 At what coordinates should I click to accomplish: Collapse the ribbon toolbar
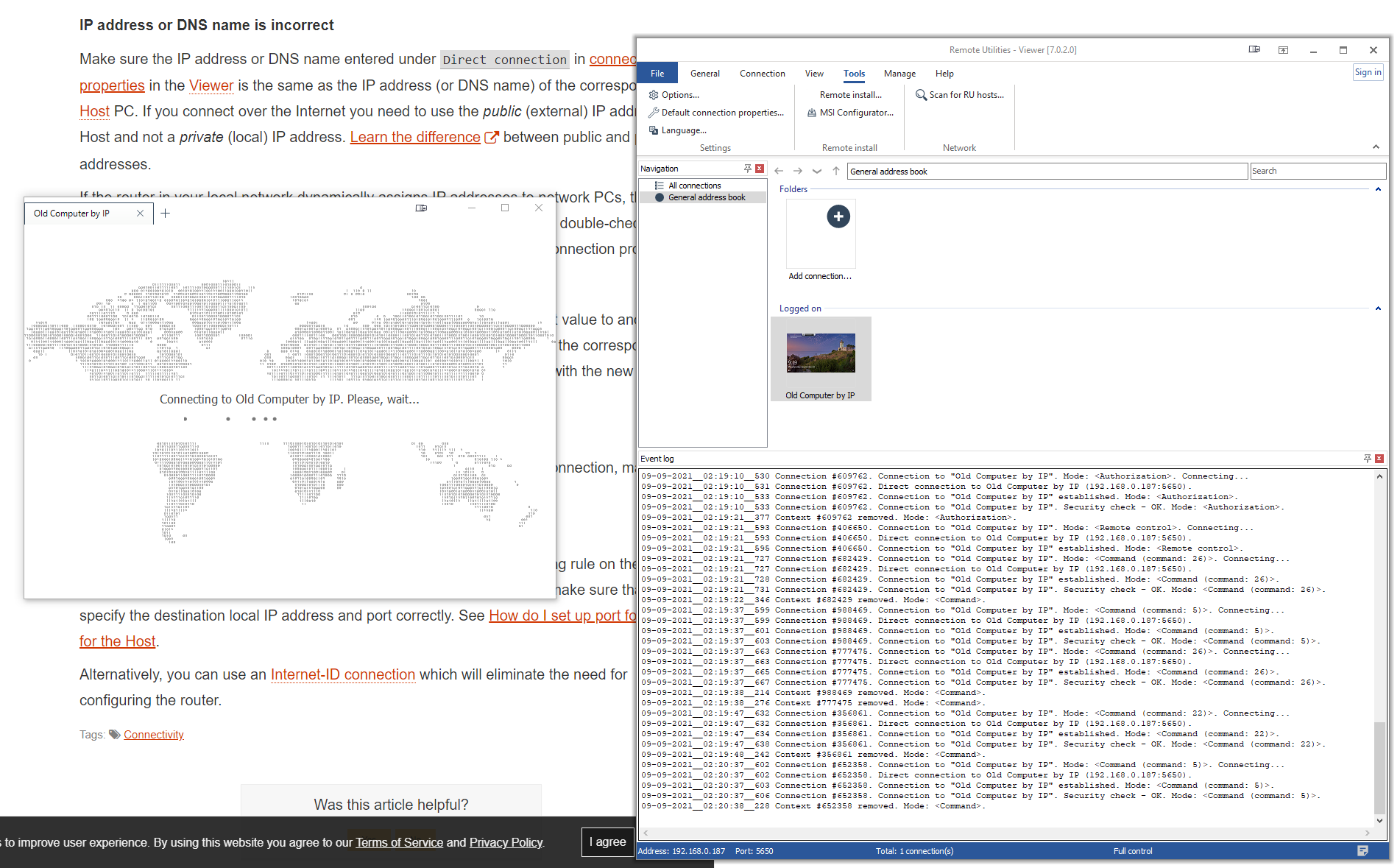[1376, 147]
